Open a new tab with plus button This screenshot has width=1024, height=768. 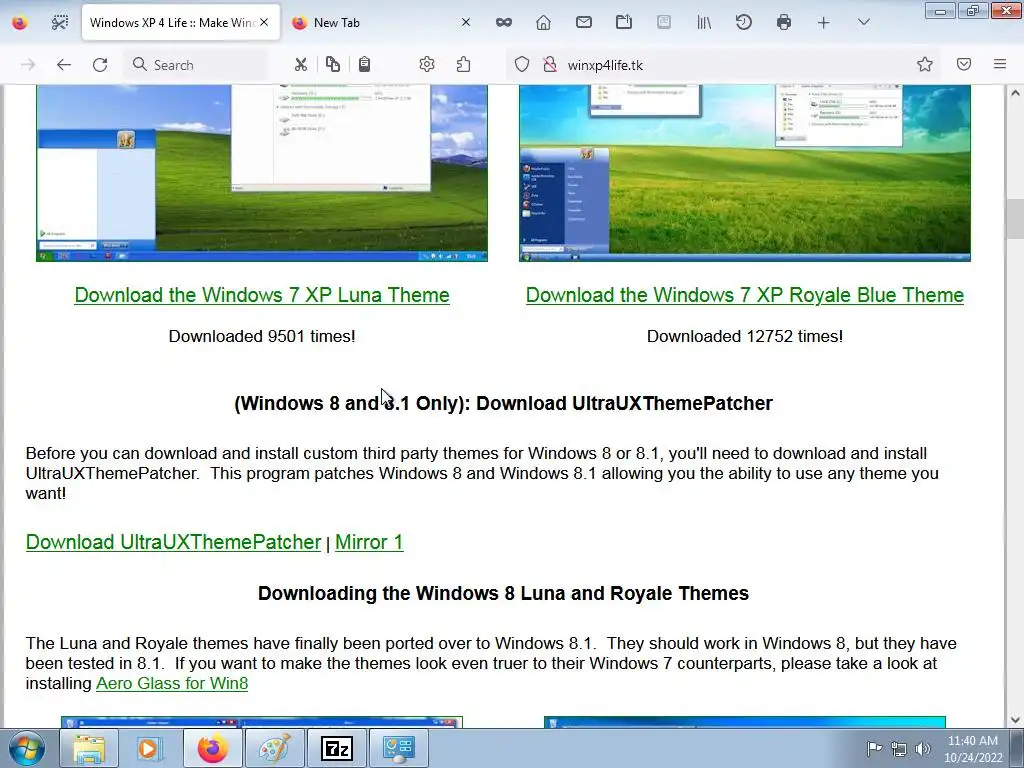[x=824, y=23]
